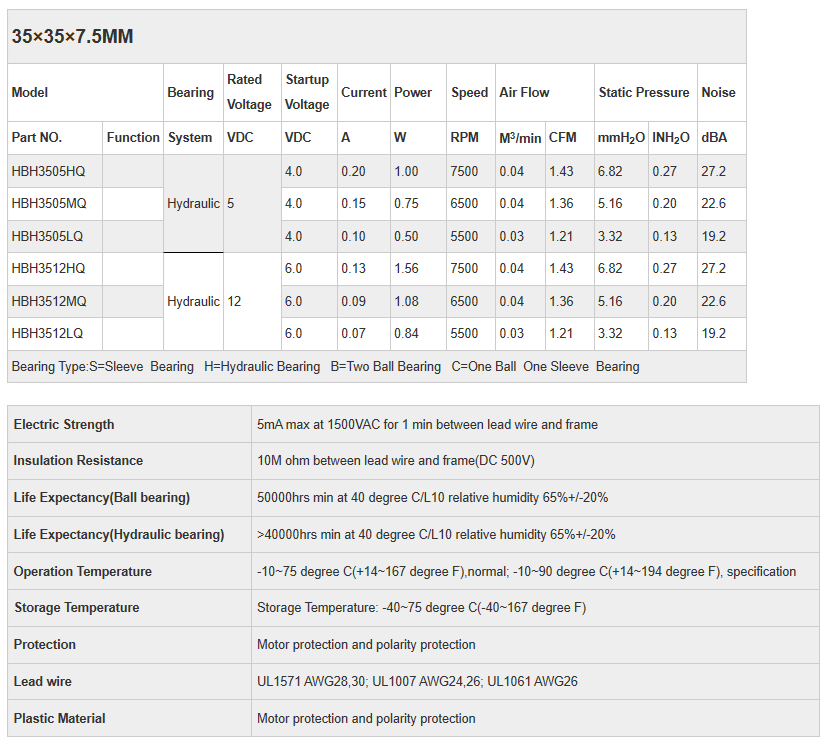Select the Operation Temperature row label
828x751 pixels.
83,571
